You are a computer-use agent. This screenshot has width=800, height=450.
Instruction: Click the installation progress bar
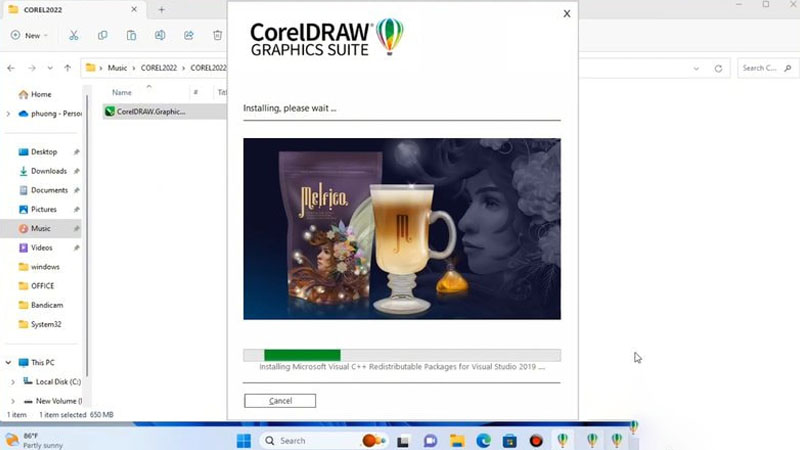[401, 355]
